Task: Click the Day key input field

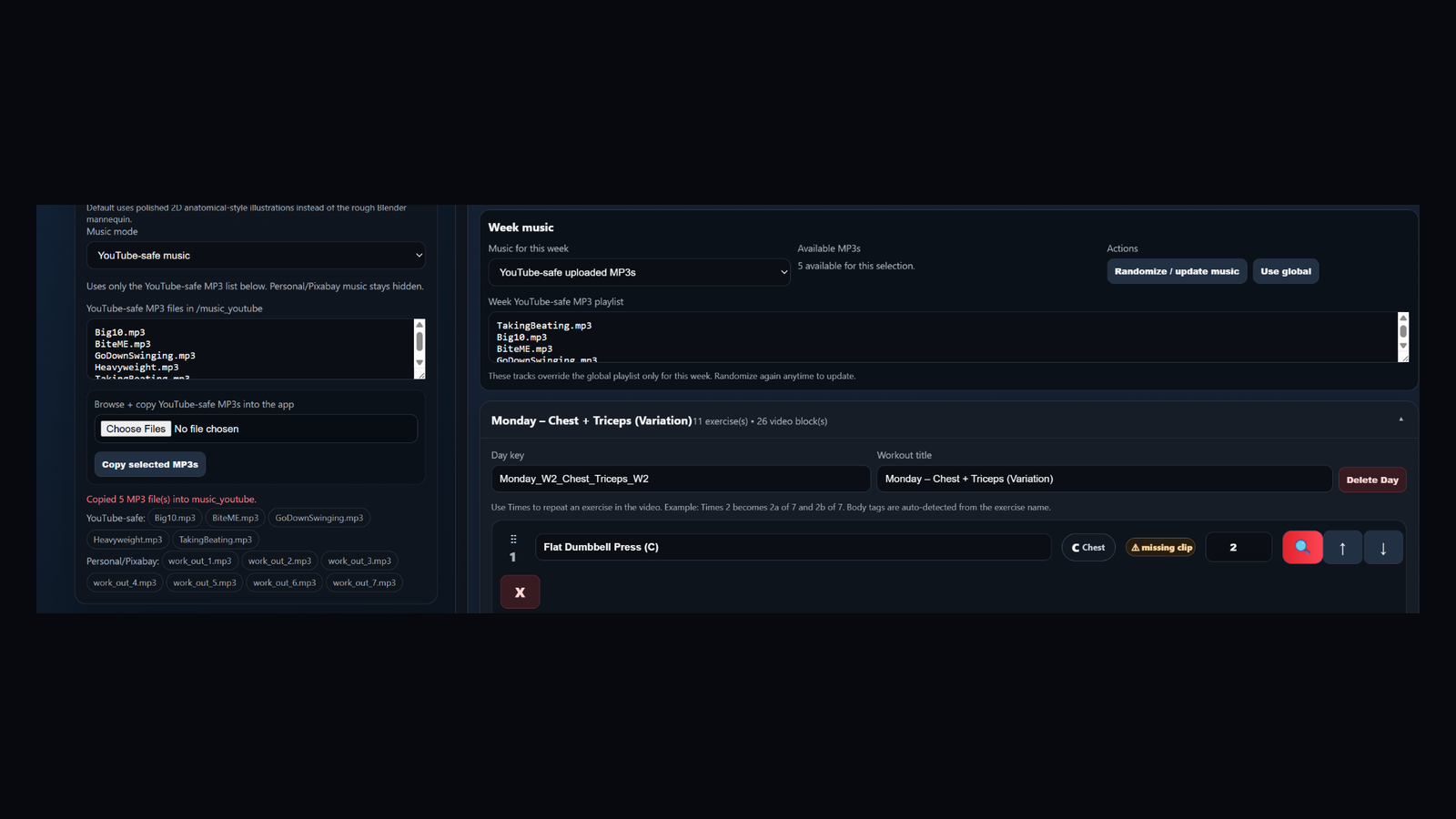Action: pos(681,479)
